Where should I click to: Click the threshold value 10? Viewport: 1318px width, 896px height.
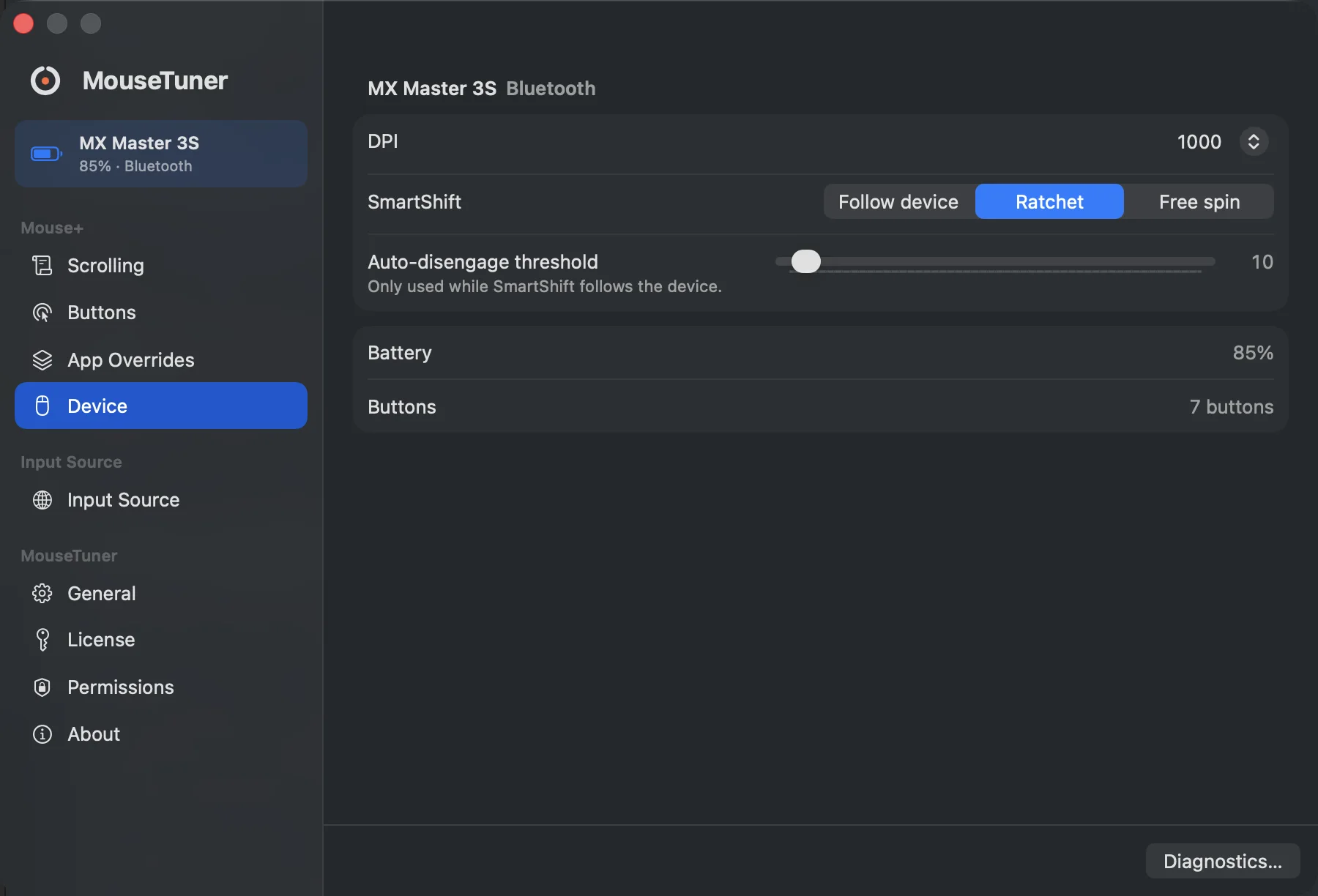coord(1262,261)
